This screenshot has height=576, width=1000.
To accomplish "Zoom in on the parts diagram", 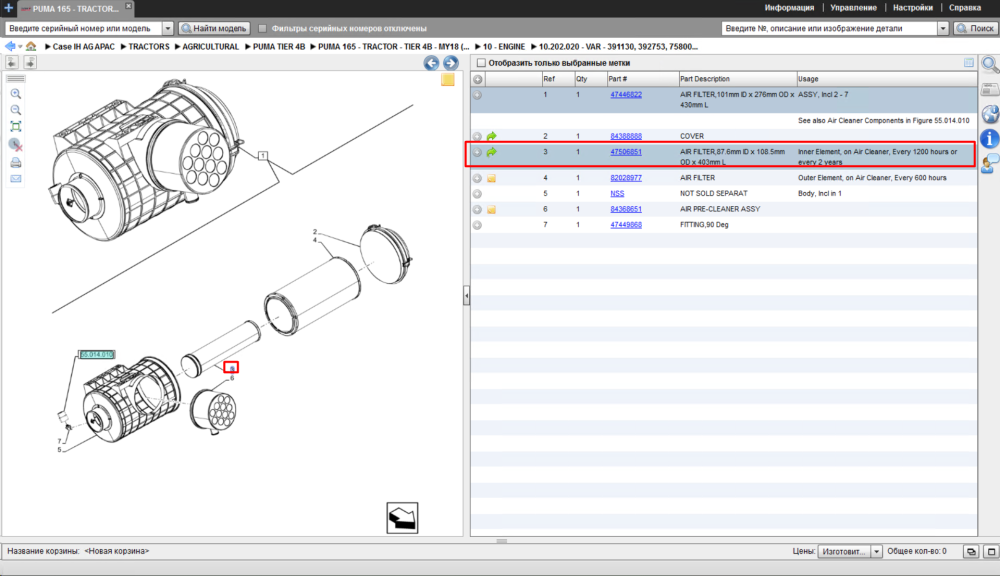I will pos(16,94).
